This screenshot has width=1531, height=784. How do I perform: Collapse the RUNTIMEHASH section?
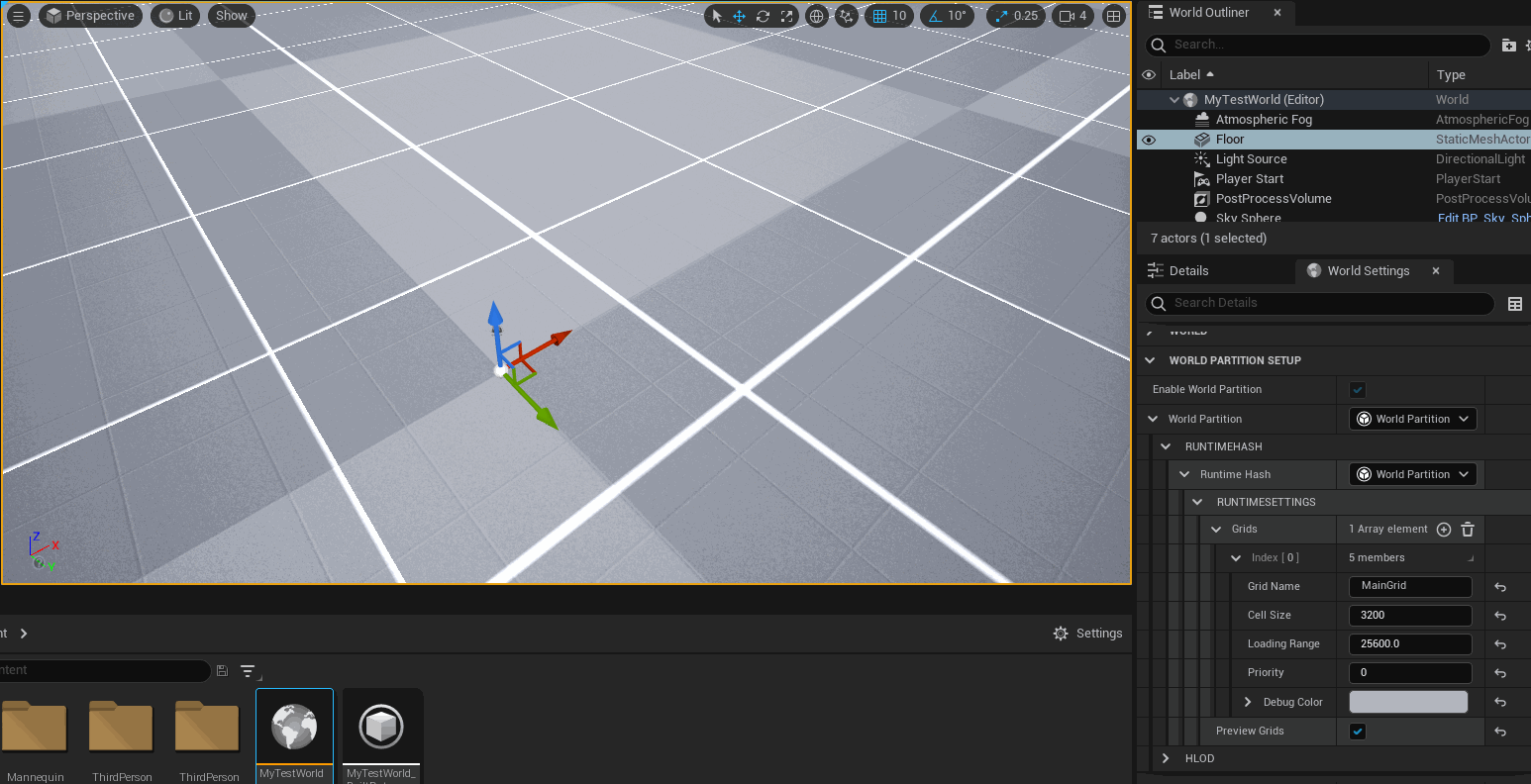[x=1167, y=446]
